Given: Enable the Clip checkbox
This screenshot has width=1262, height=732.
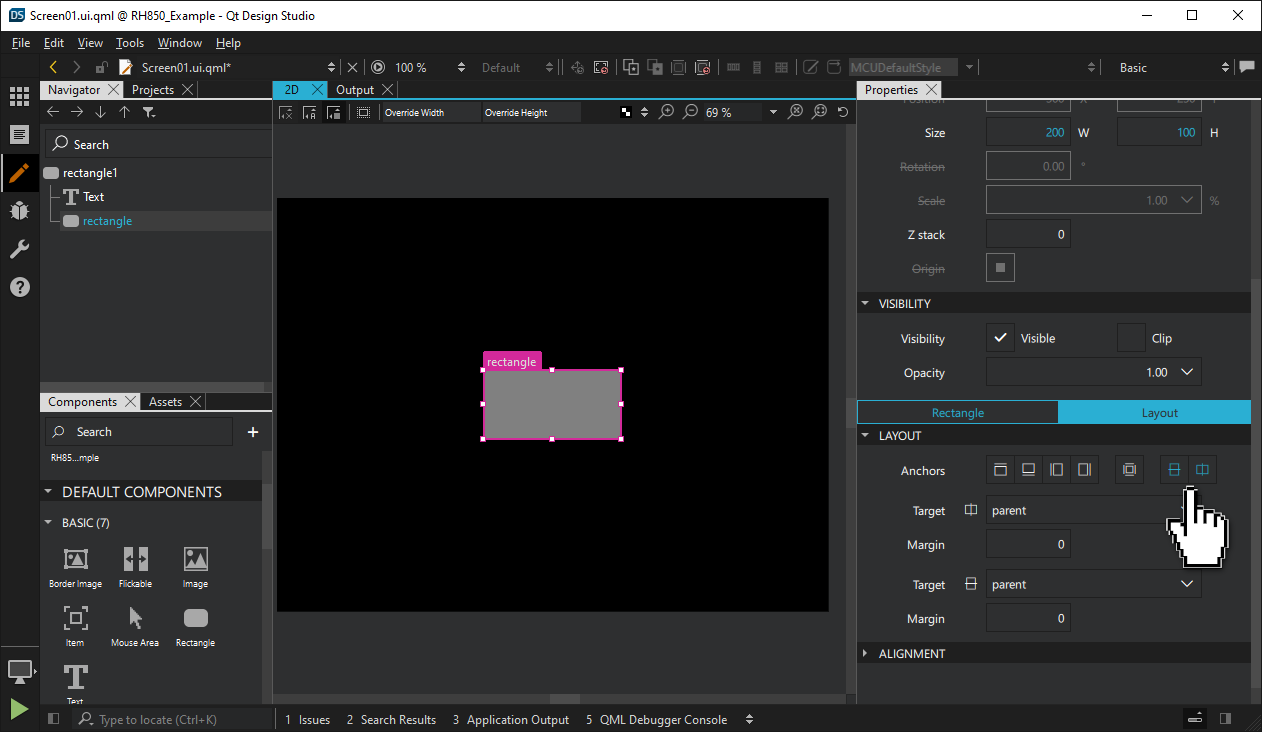Looking at the screenshot, I should pos(1131,338).
